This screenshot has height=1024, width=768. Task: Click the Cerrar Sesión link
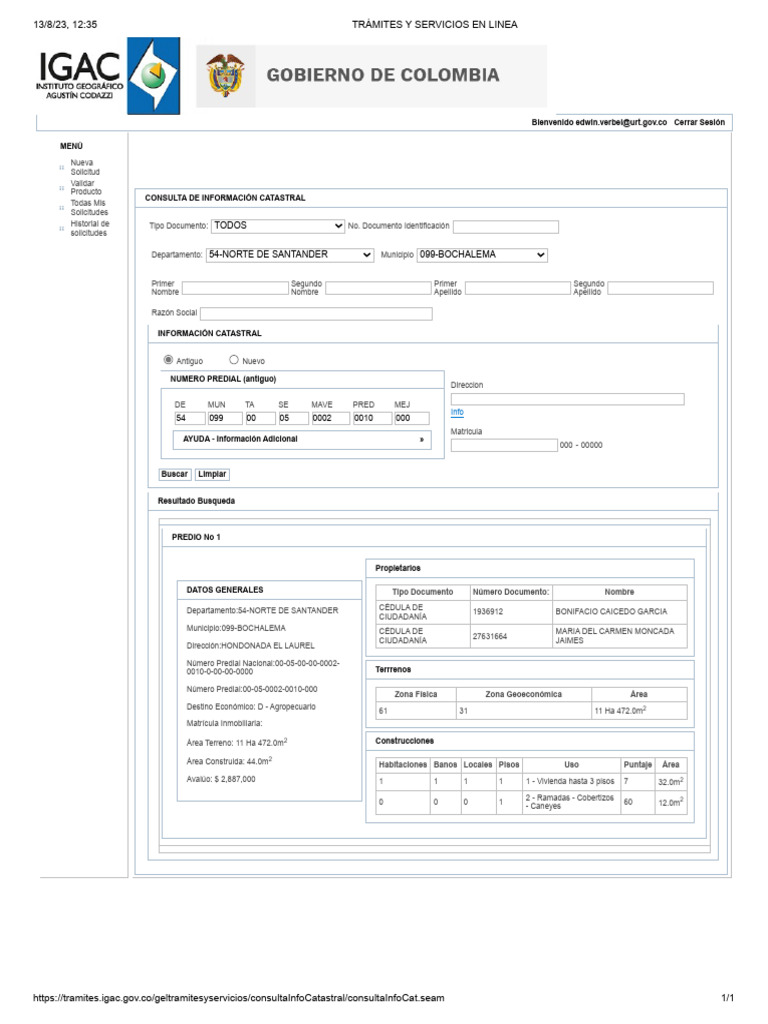pyautogui.click(x=699, y=122)
